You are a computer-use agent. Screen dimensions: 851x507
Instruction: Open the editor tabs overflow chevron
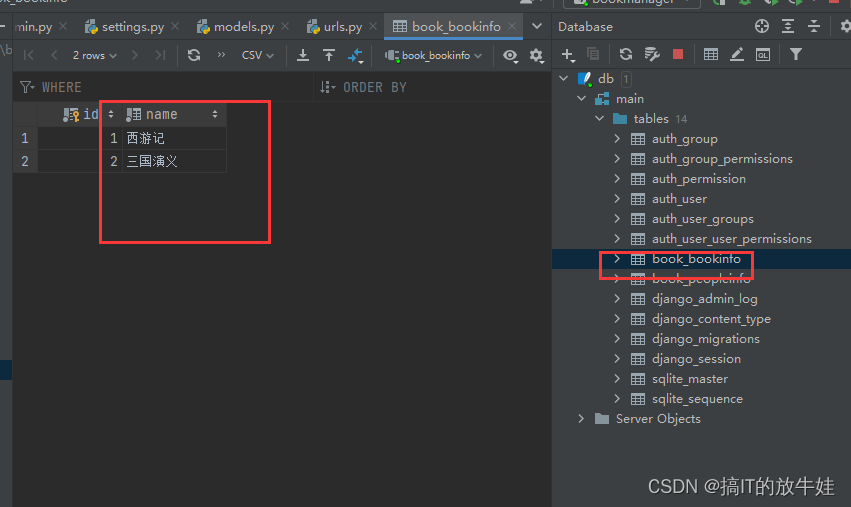537,26
